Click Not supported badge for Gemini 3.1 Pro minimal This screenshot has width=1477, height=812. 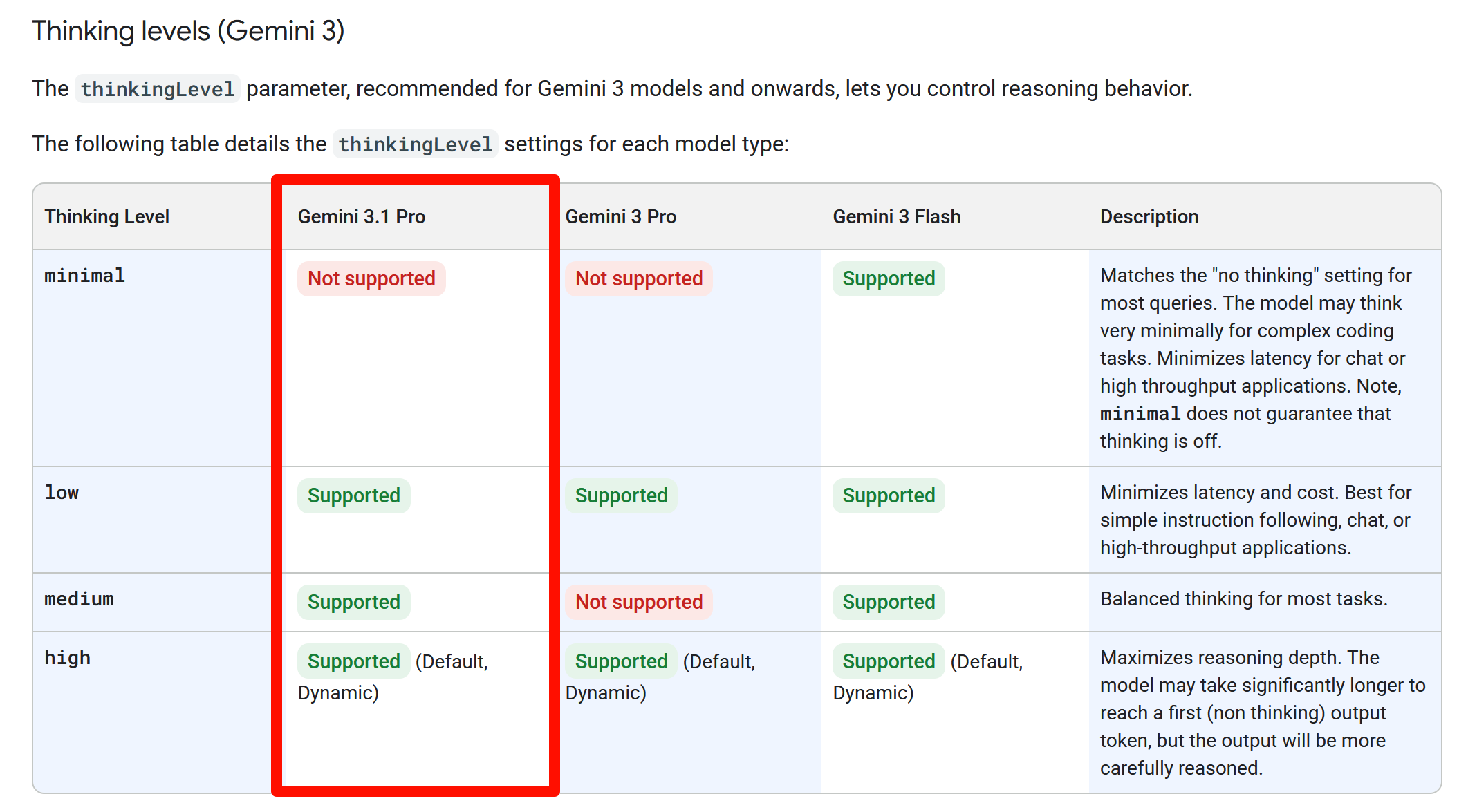tap(371, 278)
